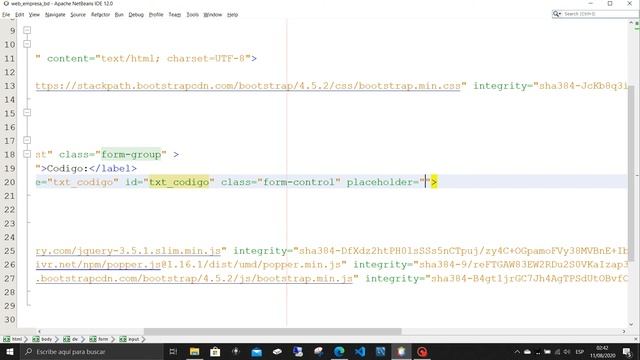
Task: Focus the NetBeans quick search field
Action: pyautogui.click(x=600, y=14)
